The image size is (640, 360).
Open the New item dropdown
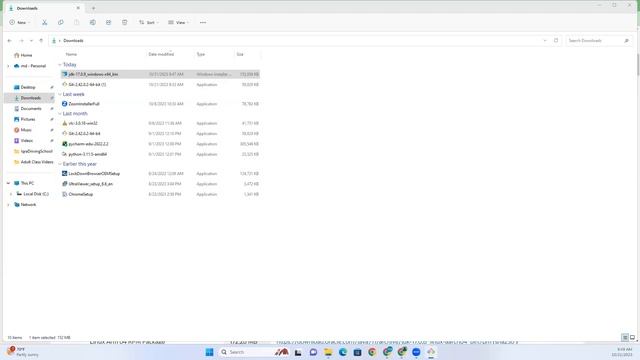coord(20,22)
